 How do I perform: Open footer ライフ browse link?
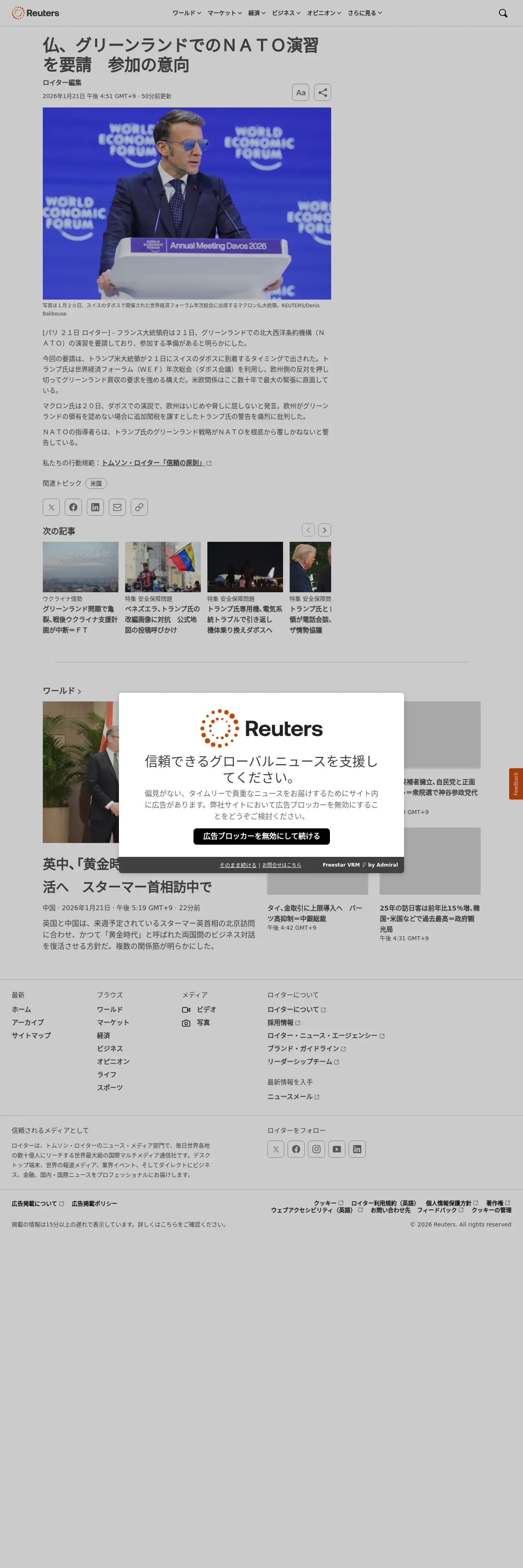point(107,1075)
